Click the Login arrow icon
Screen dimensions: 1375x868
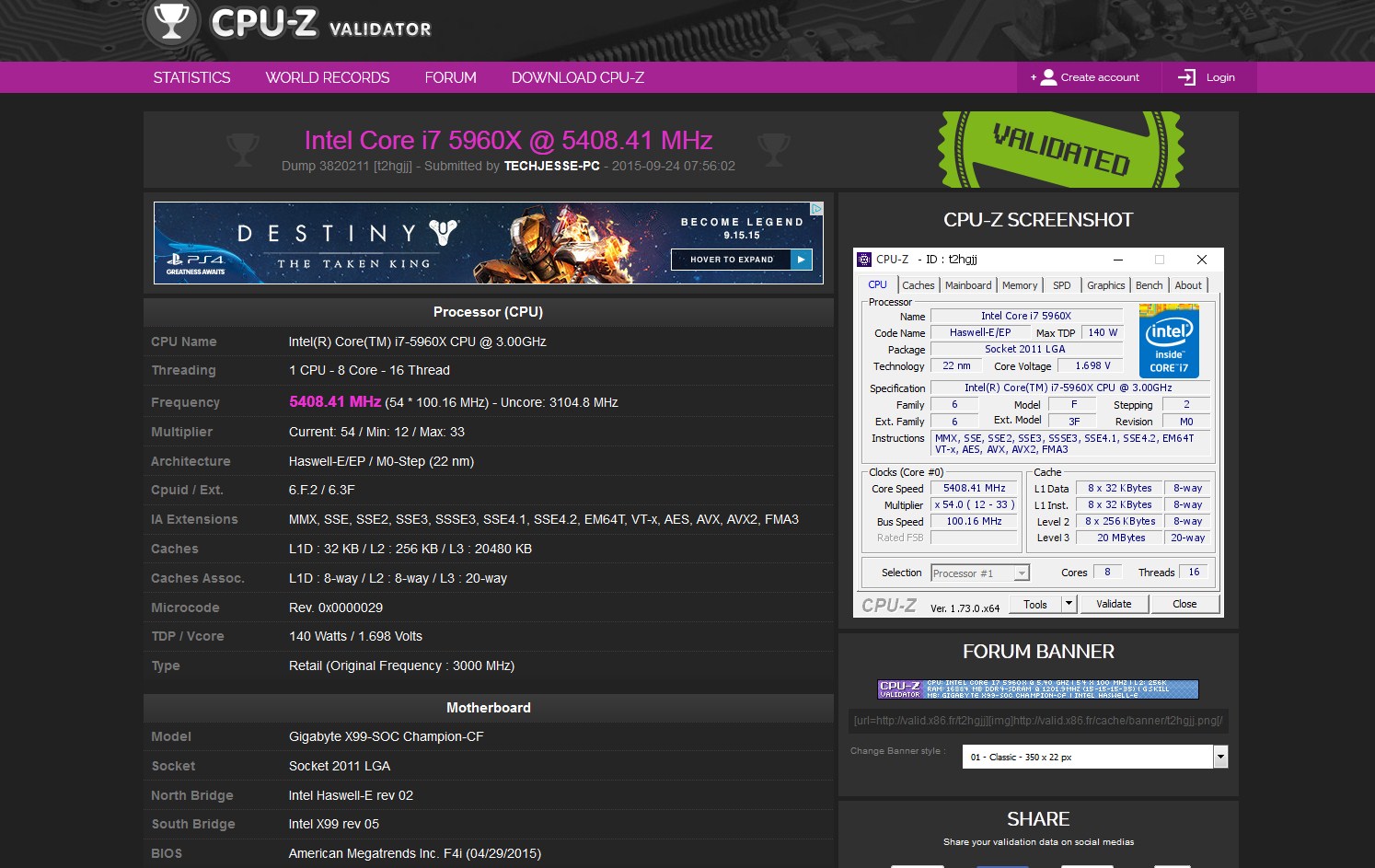coord(1187,77)
